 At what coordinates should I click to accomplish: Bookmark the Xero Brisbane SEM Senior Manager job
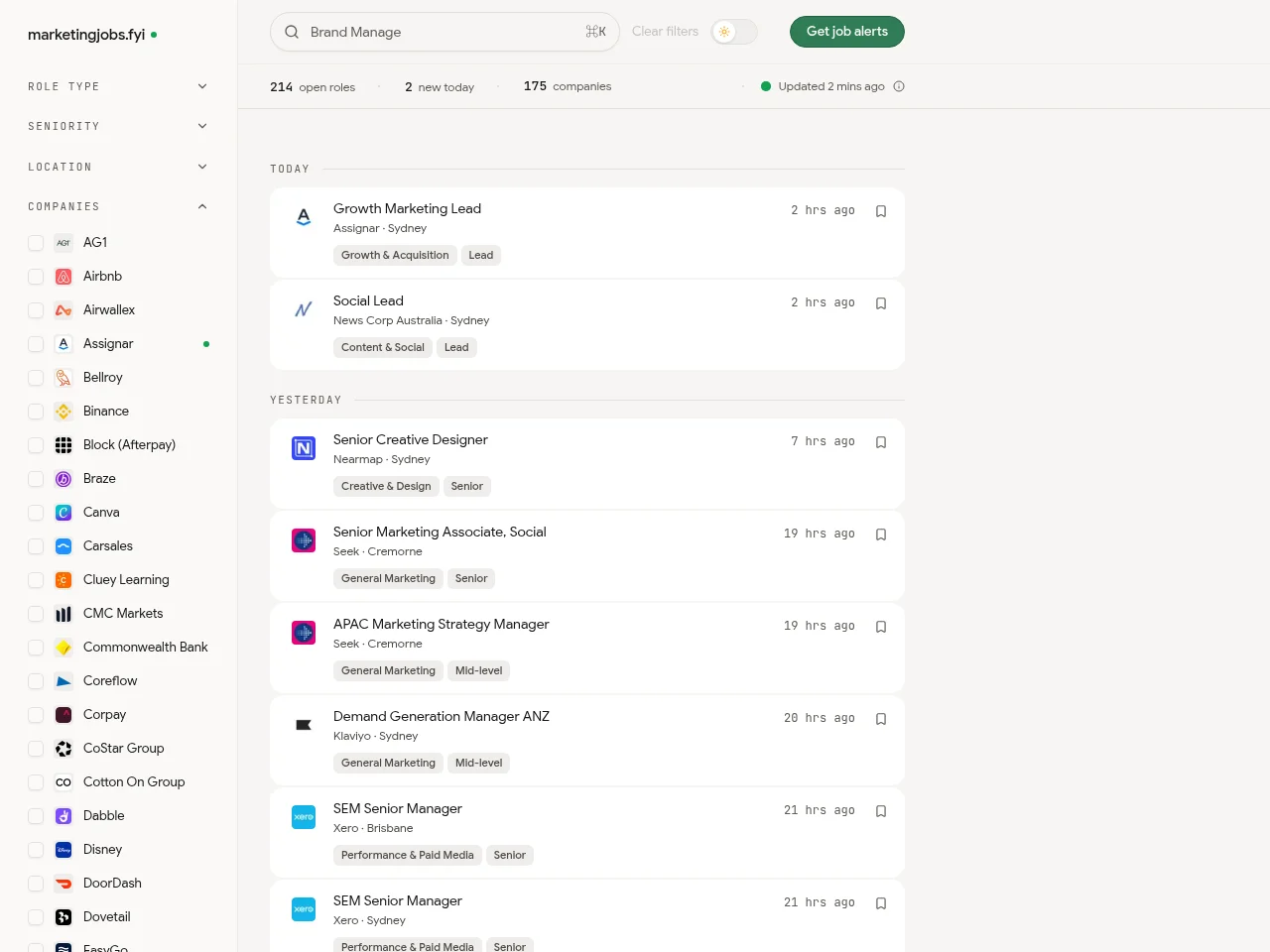881,811
